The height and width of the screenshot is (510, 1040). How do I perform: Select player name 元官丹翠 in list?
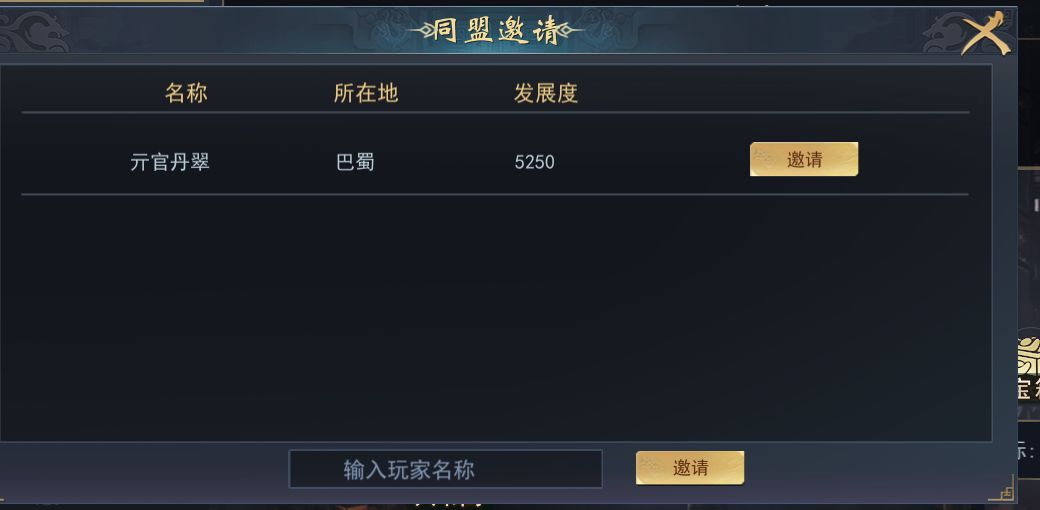click(x=170, y=162)
